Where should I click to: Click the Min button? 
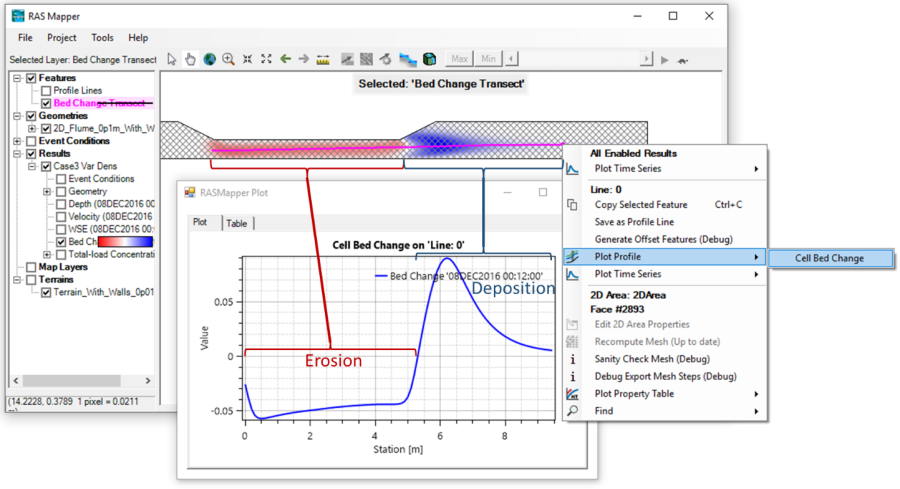coord(488,59)
